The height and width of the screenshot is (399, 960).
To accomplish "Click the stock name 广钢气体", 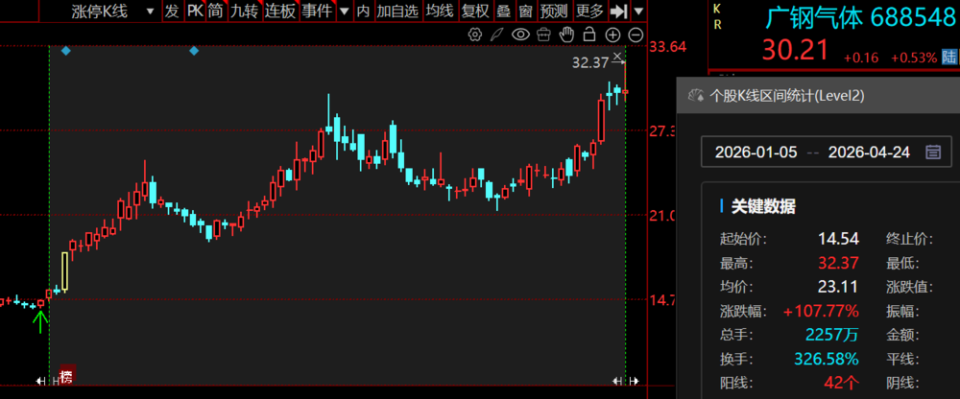I will (814, 19).
